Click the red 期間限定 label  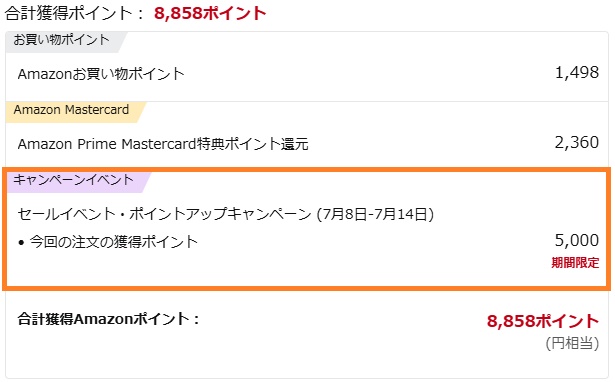tap(575, 263)
